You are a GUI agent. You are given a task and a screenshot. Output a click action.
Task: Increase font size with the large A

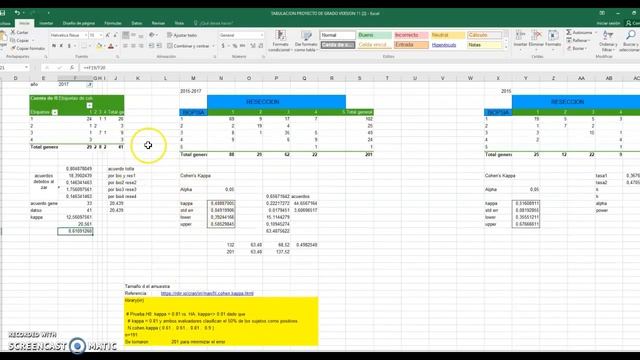tap(108, 36)
